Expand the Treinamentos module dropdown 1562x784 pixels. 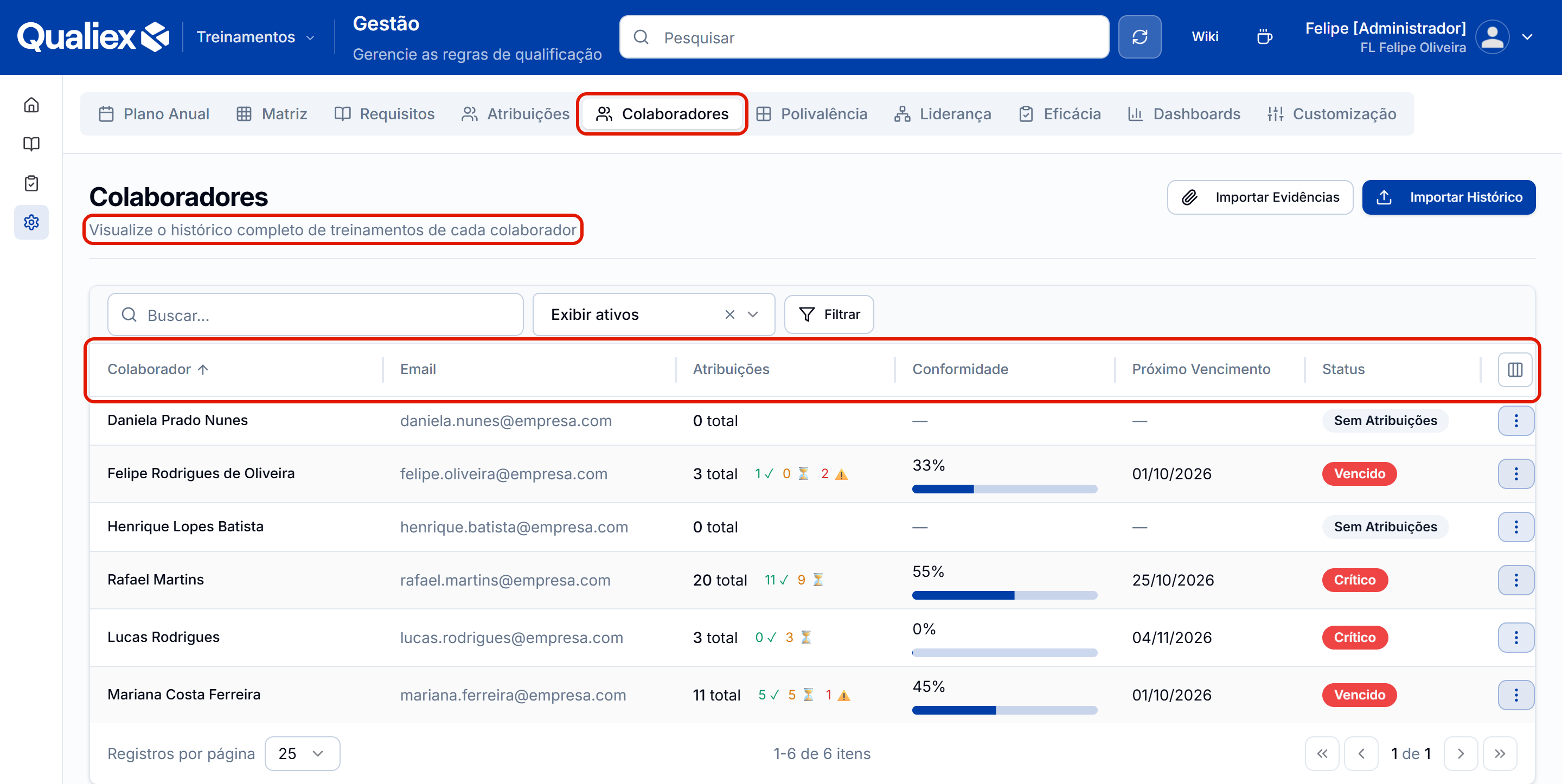(x=255, y=37)
